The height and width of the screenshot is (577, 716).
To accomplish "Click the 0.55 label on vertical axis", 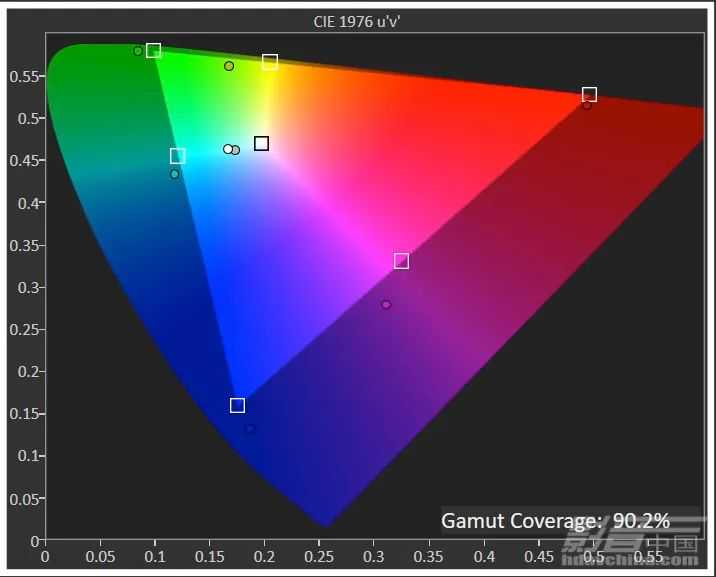I will click(24, 76).
